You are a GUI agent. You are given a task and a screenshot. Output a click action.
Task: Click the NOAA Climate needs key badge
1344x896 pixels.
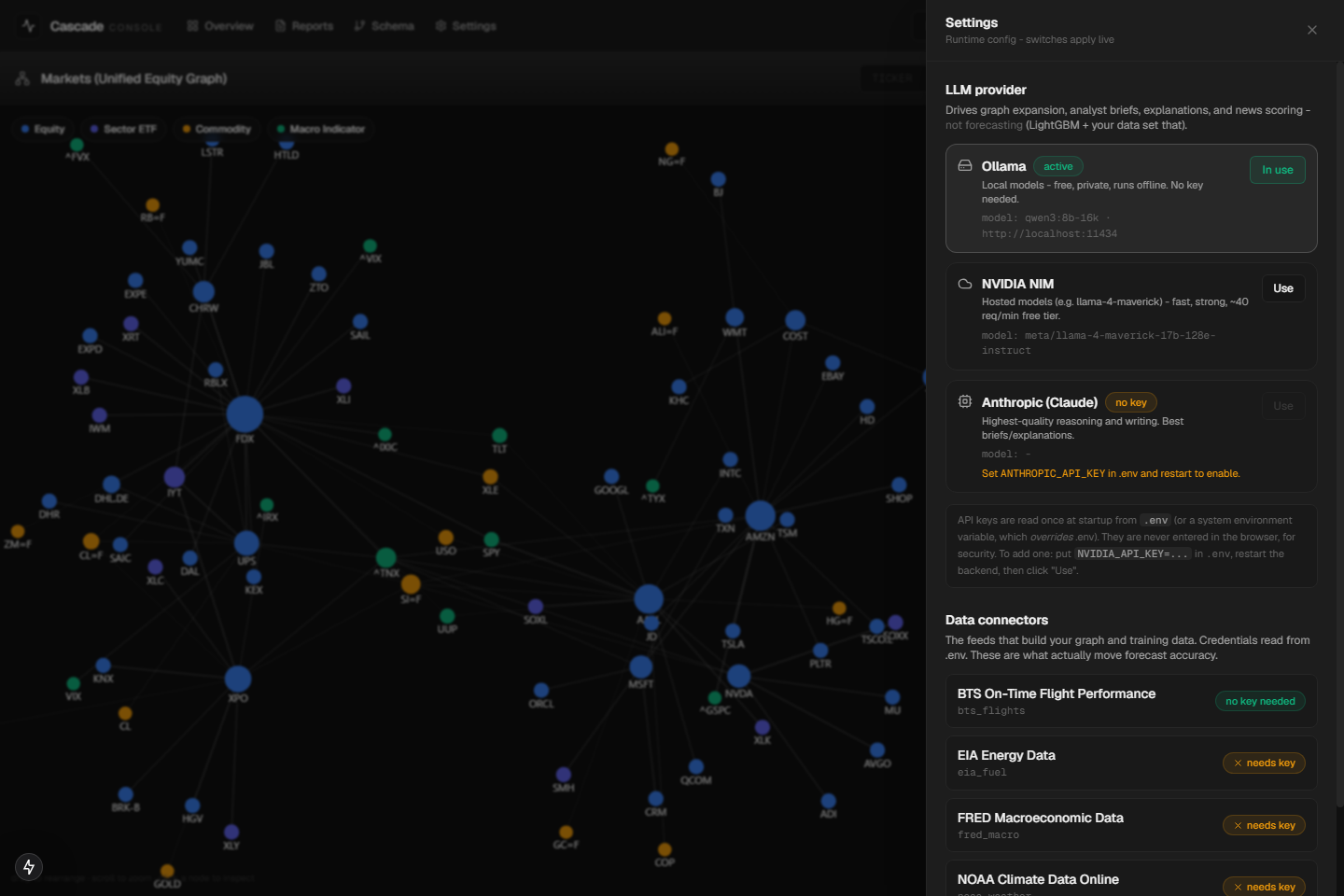click(1264, 887)
